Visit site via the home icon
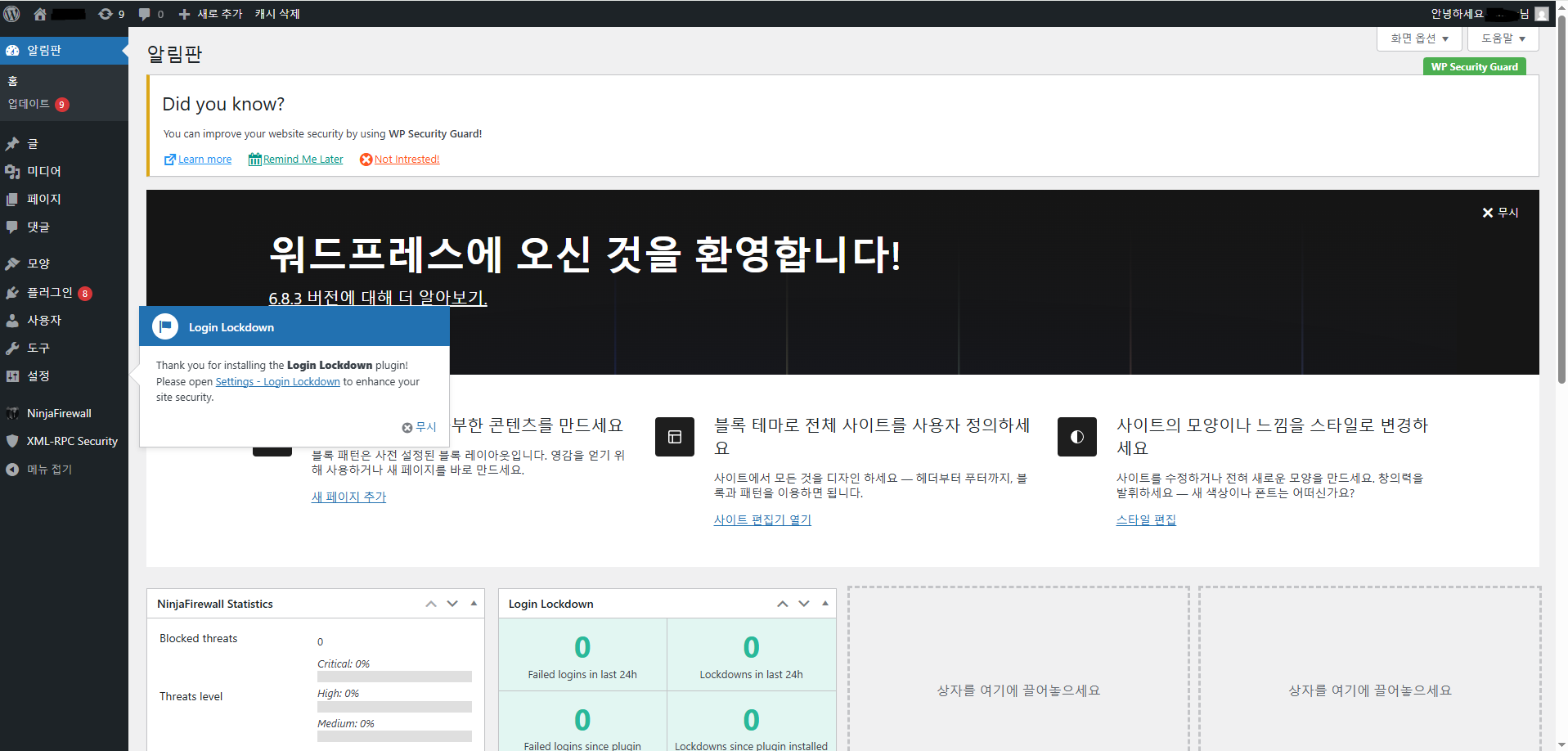 (x=39, y=14)
